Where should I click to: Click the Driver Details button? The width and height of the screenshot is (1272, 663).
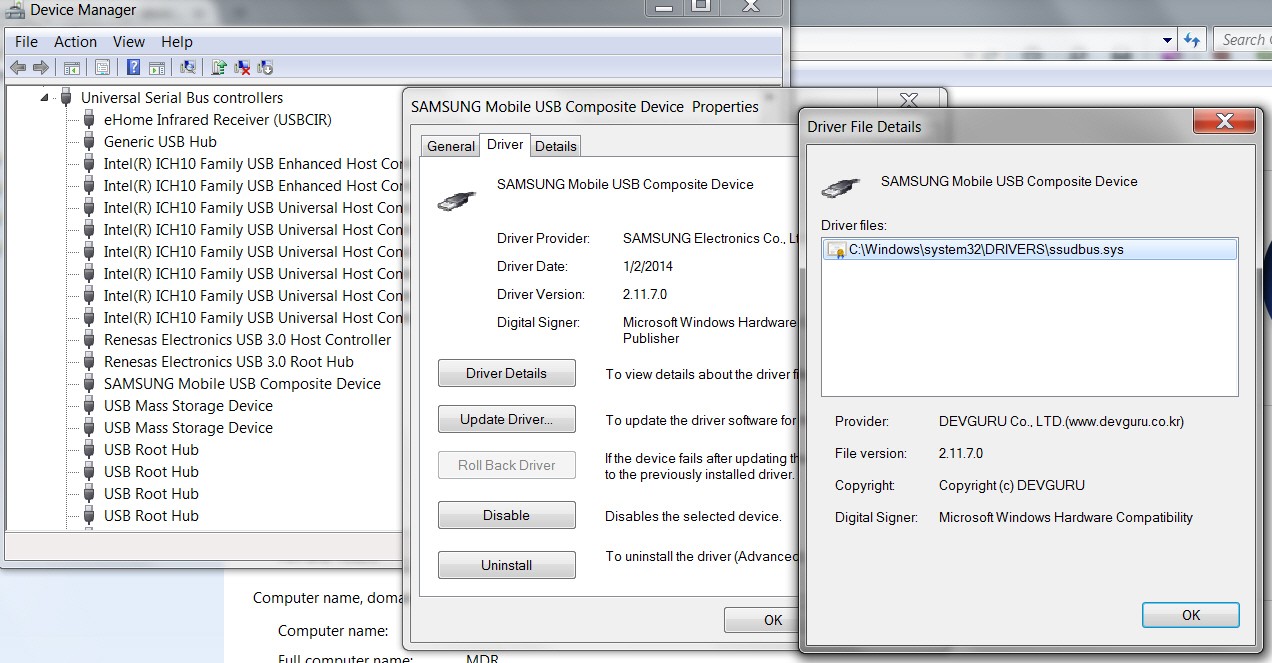(507, 373)
